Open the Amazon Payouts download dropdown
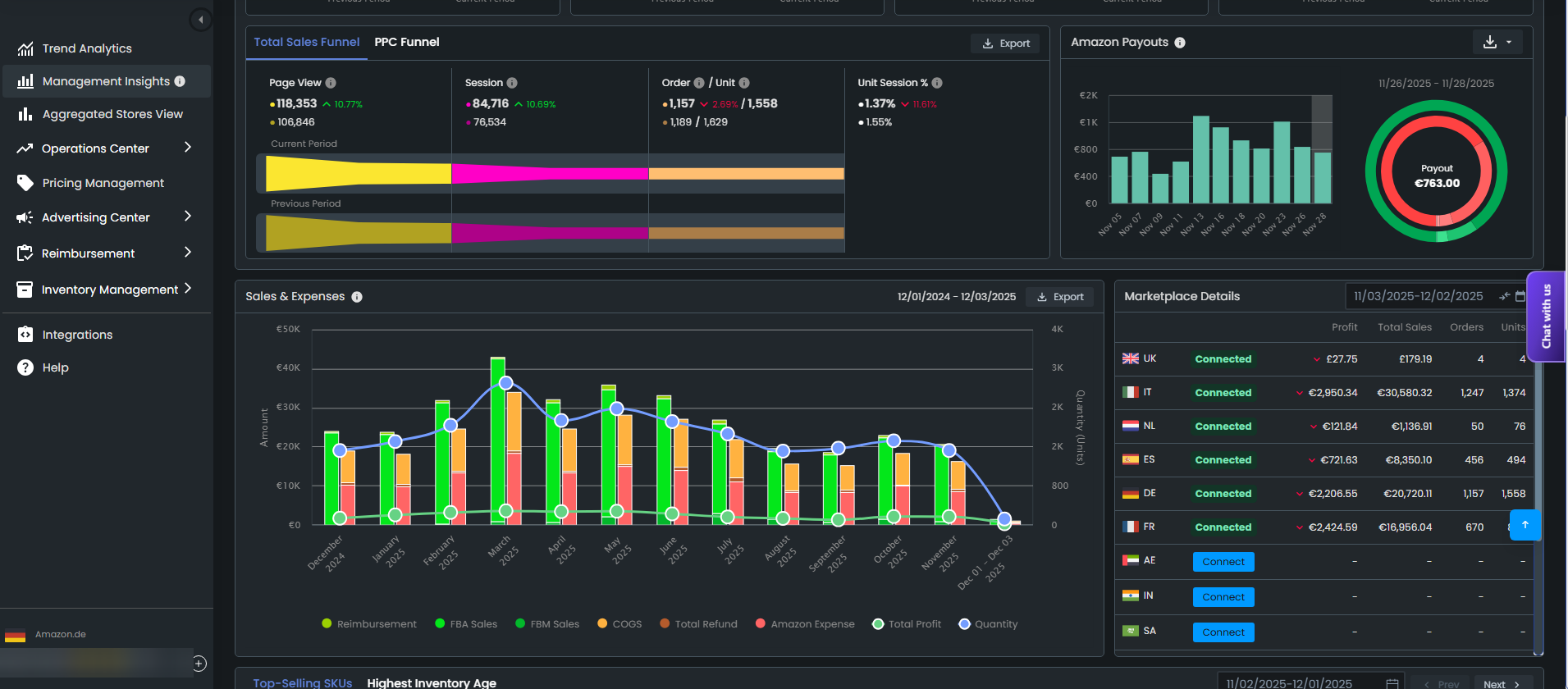 pos(1497,42)
